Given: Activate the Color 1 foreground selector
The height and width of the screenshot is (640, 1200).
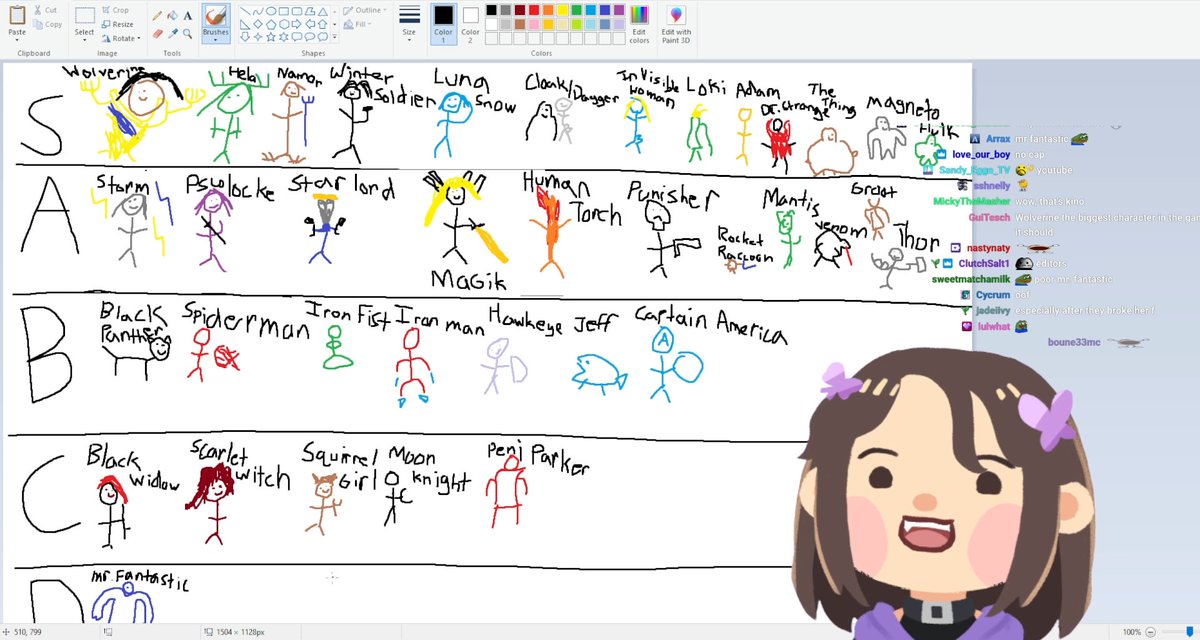Looking at the screenshot, I should tap(443, 22).
